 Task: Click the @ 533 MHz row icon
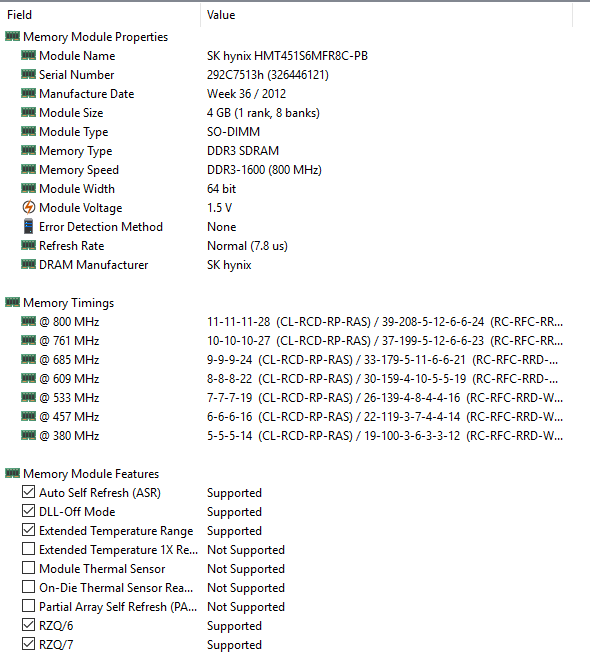(x=28, y=398)
